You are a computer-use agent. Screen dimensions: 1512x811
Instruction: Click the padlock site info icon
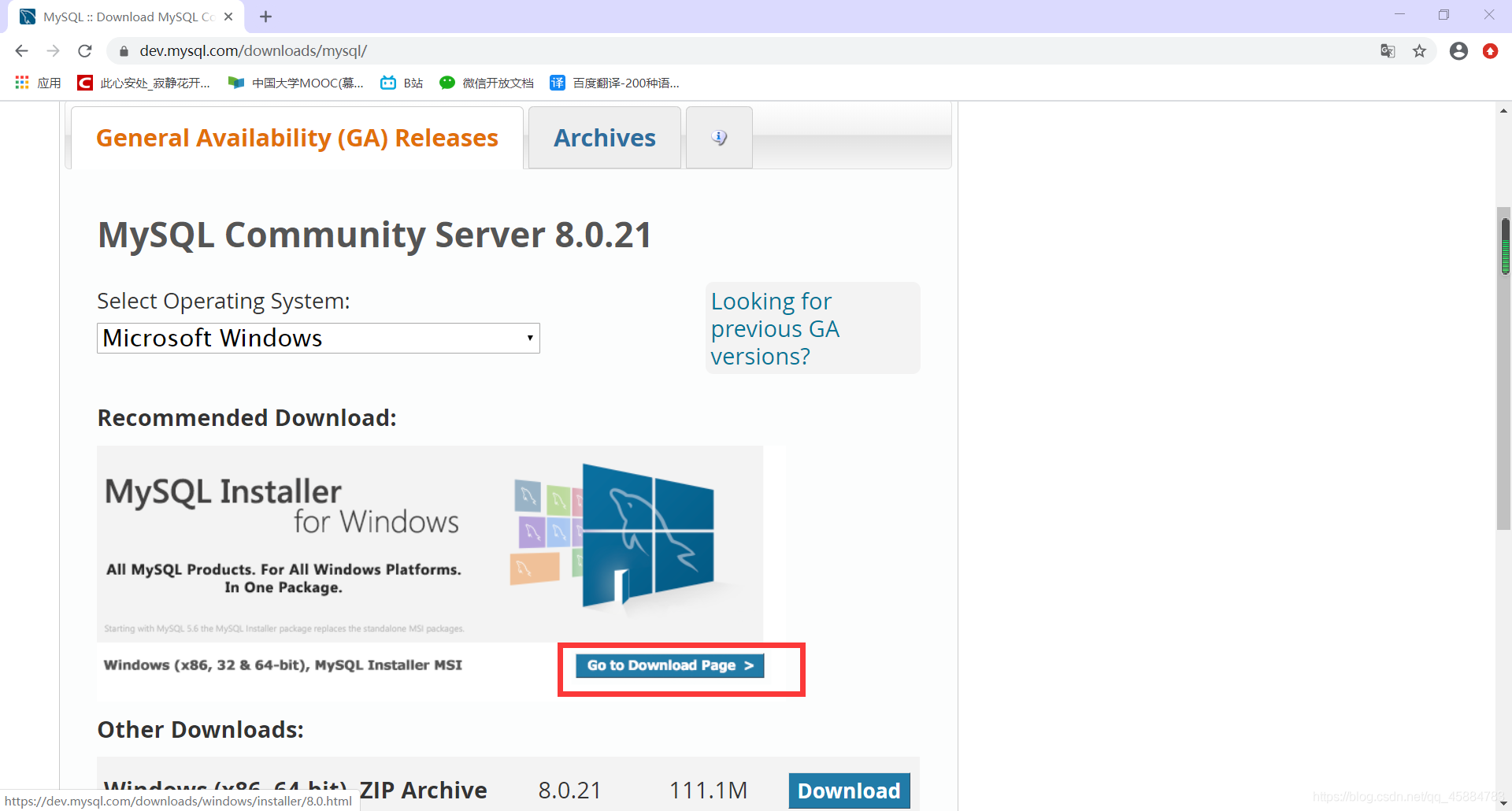pyautogui.click(x=124, y=51)
